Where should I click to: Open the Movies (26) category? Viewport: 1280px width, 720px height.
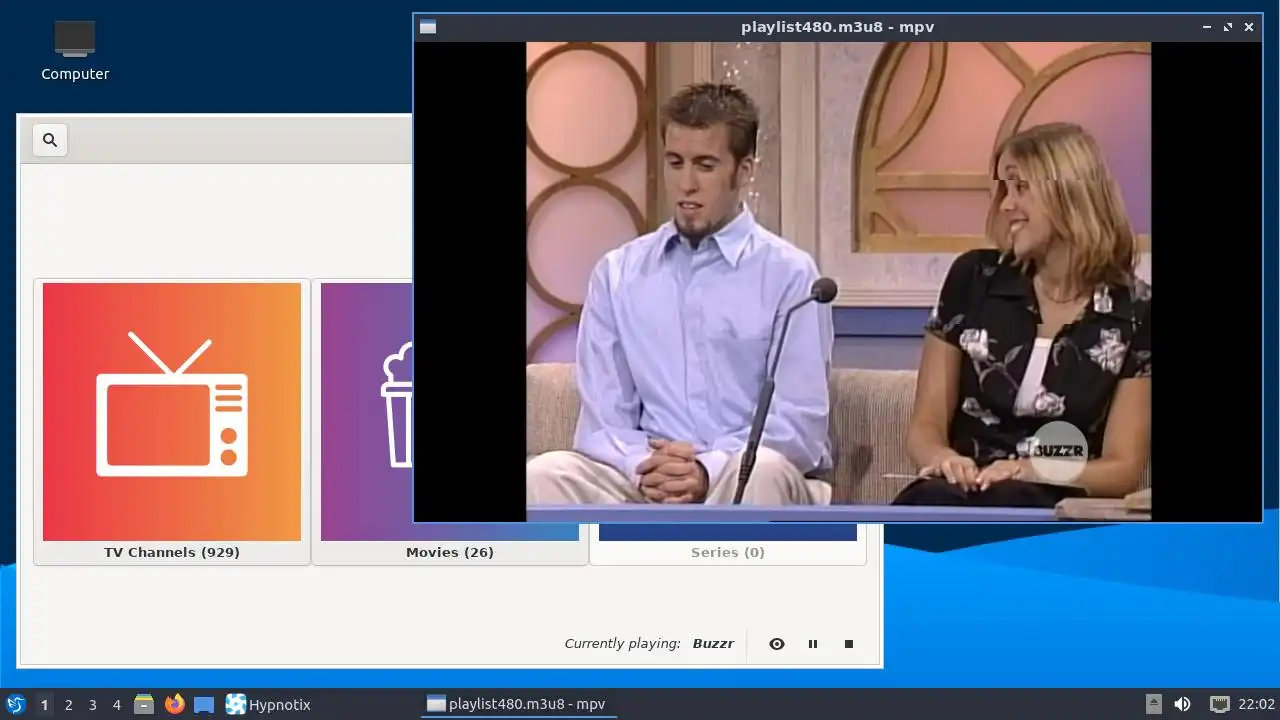[x=450, y=422]
